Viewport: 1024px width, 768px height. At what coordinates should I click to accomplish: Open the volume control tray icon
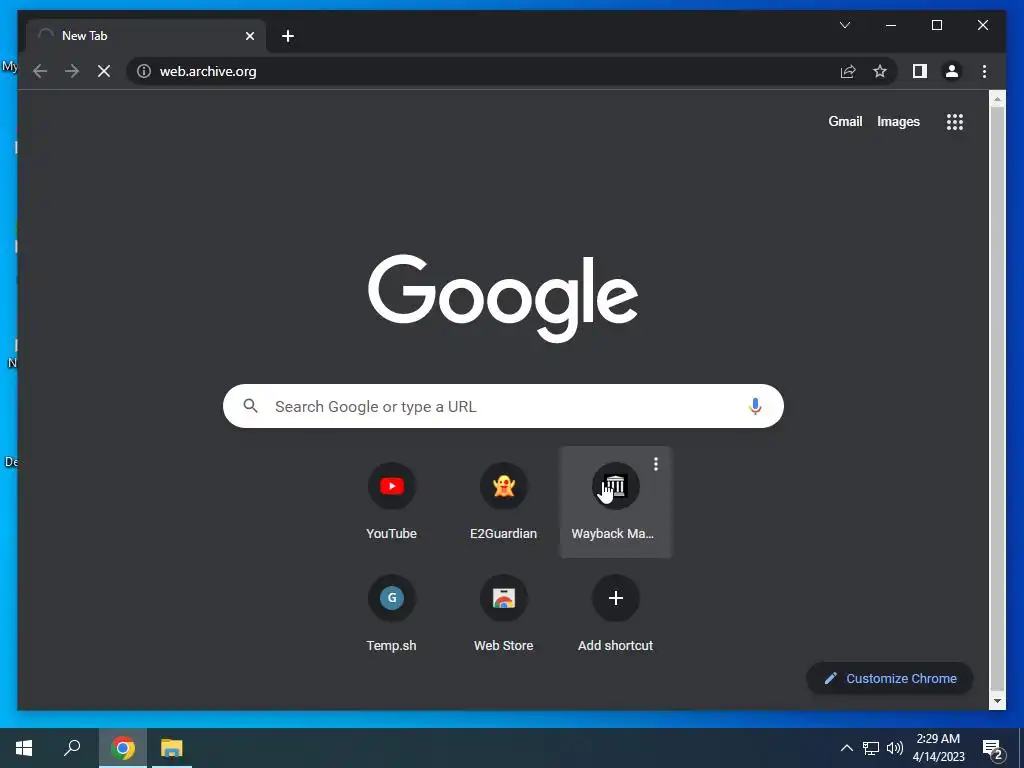click(895, 748)
